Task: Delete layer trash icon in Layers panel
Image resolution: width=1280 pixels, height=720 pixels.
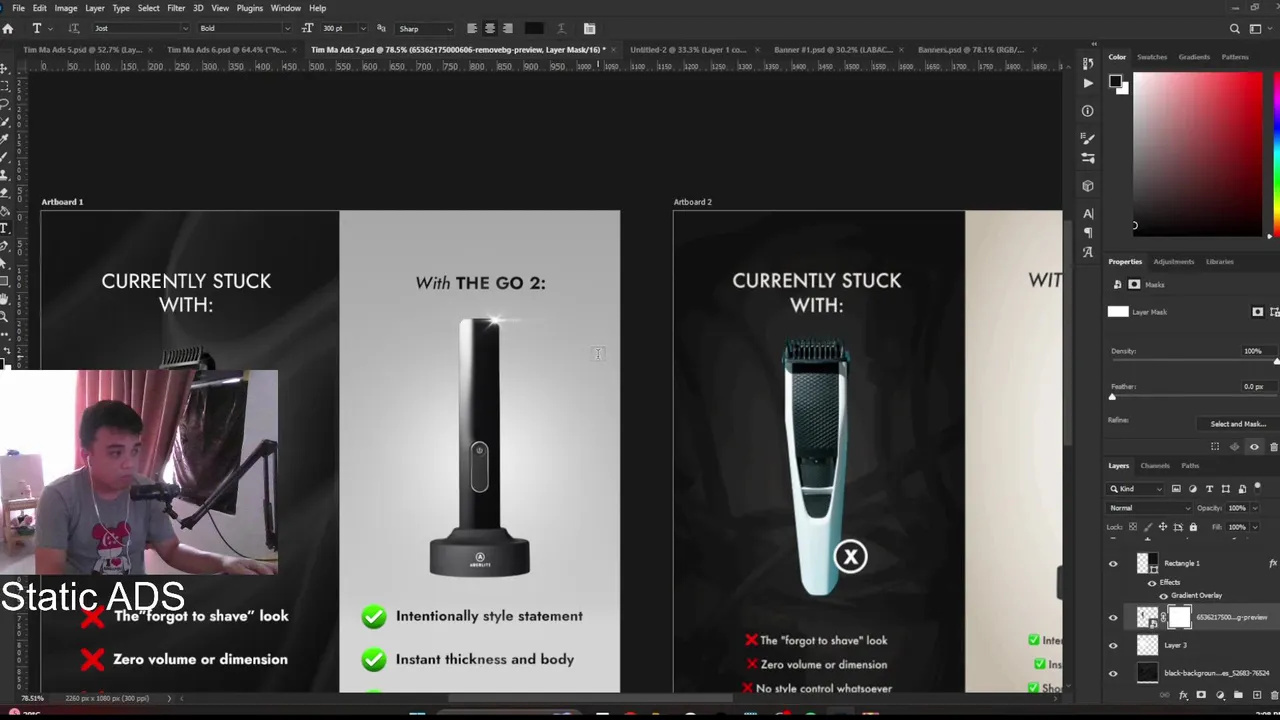Action: 1273,695
